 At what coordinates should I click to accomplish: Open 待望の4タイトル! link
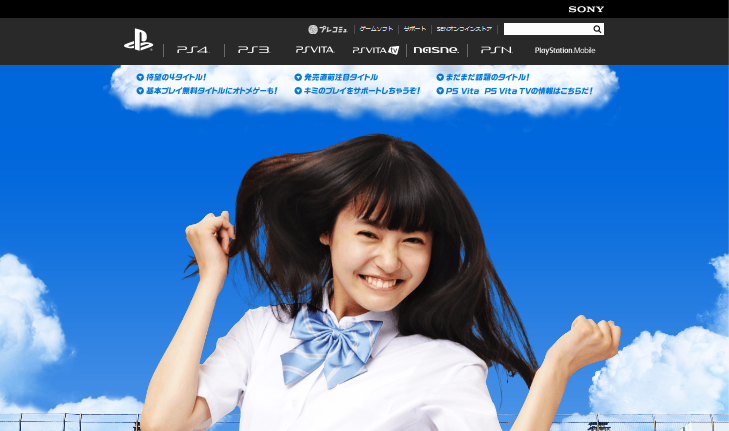[171, 77]
